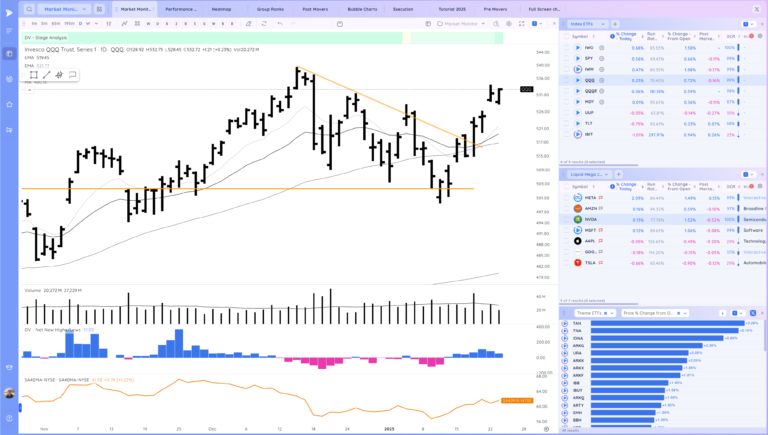Viewport: 768px width, 435px height.
Task: Click the TAN ticker in Theme ETFs
Action: (x=577, y=324)
